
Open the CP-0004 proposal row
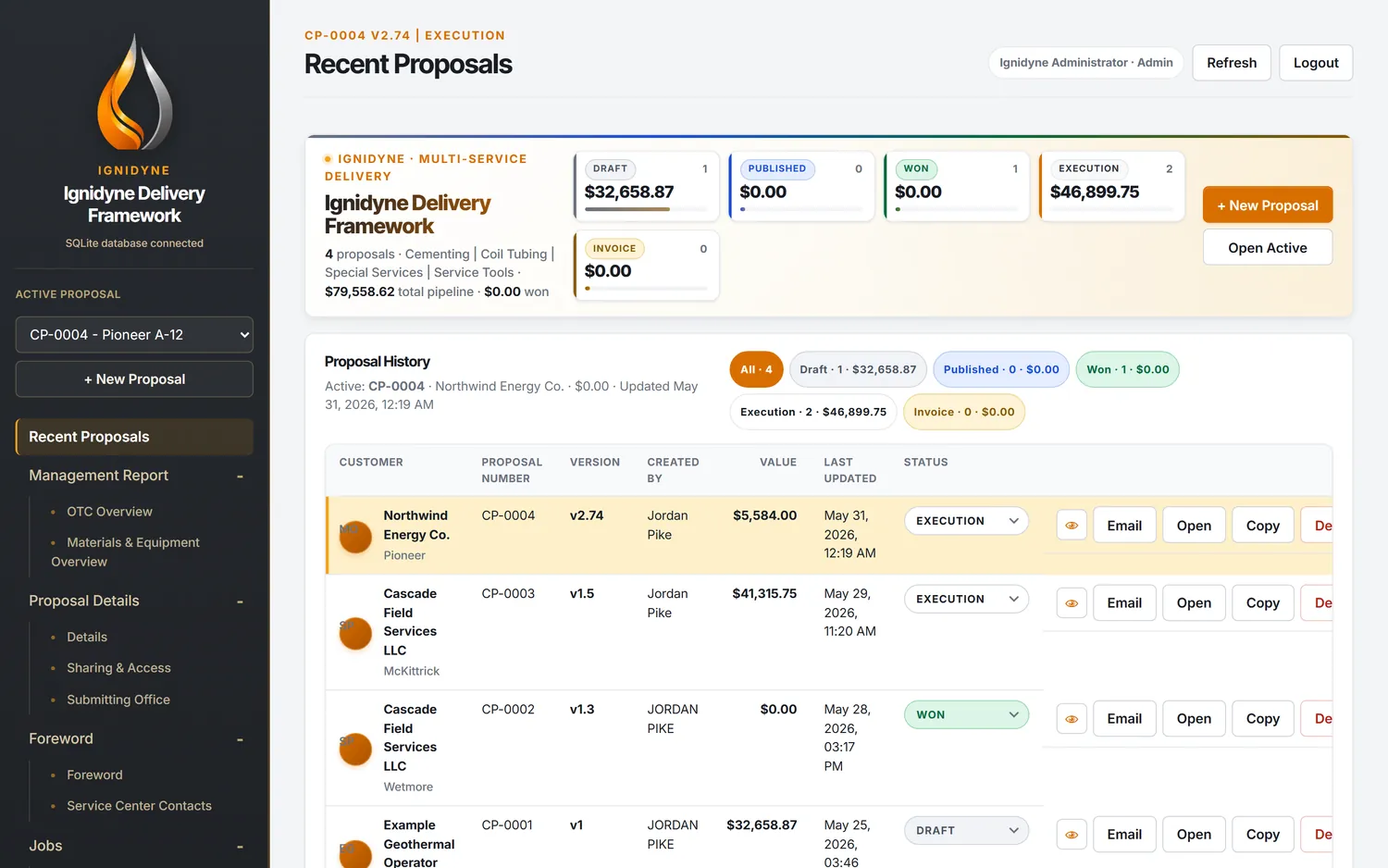[x=1194, y=526]
